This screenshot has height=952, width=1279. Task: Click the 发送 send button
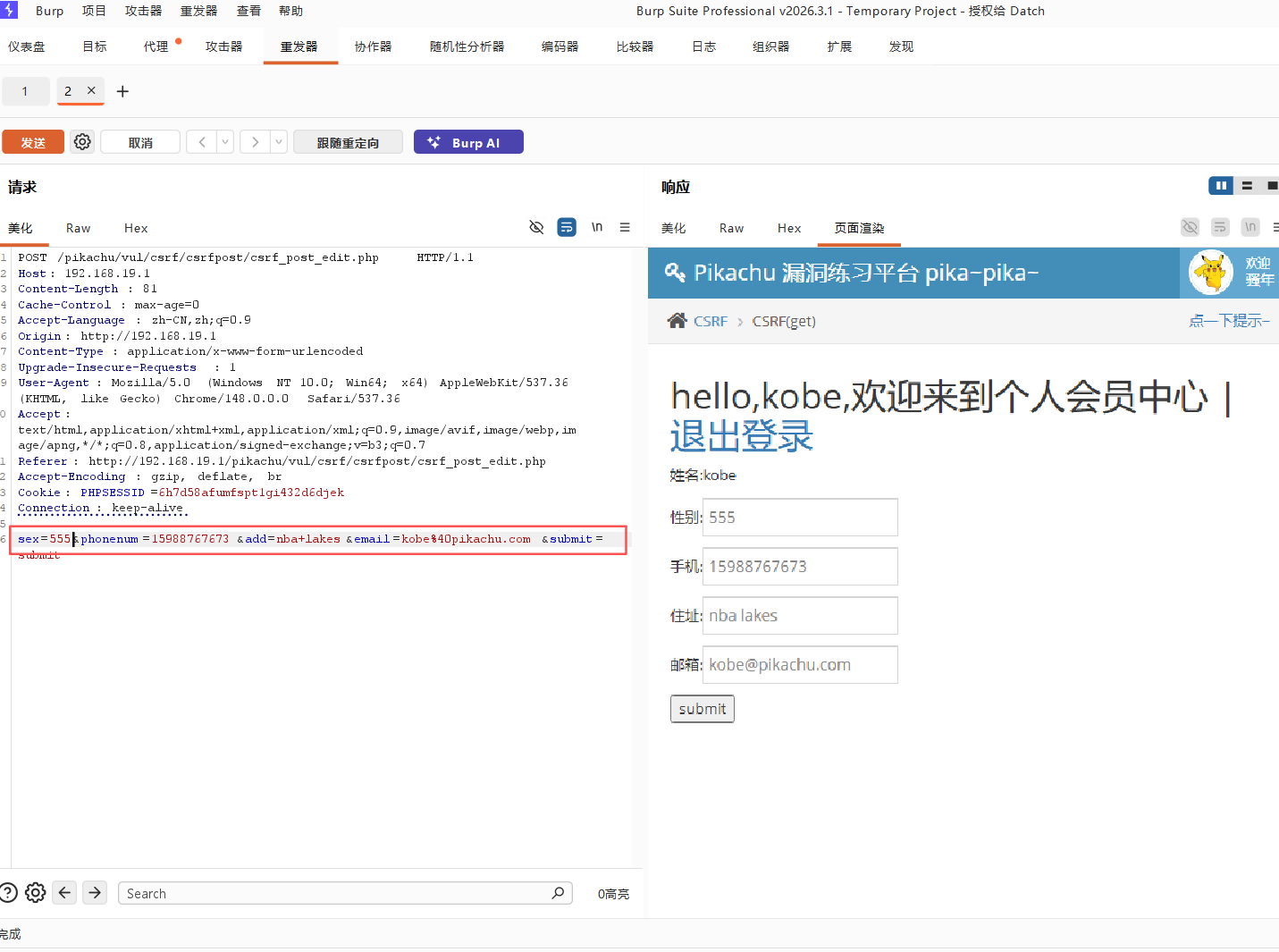pos(33,142)
